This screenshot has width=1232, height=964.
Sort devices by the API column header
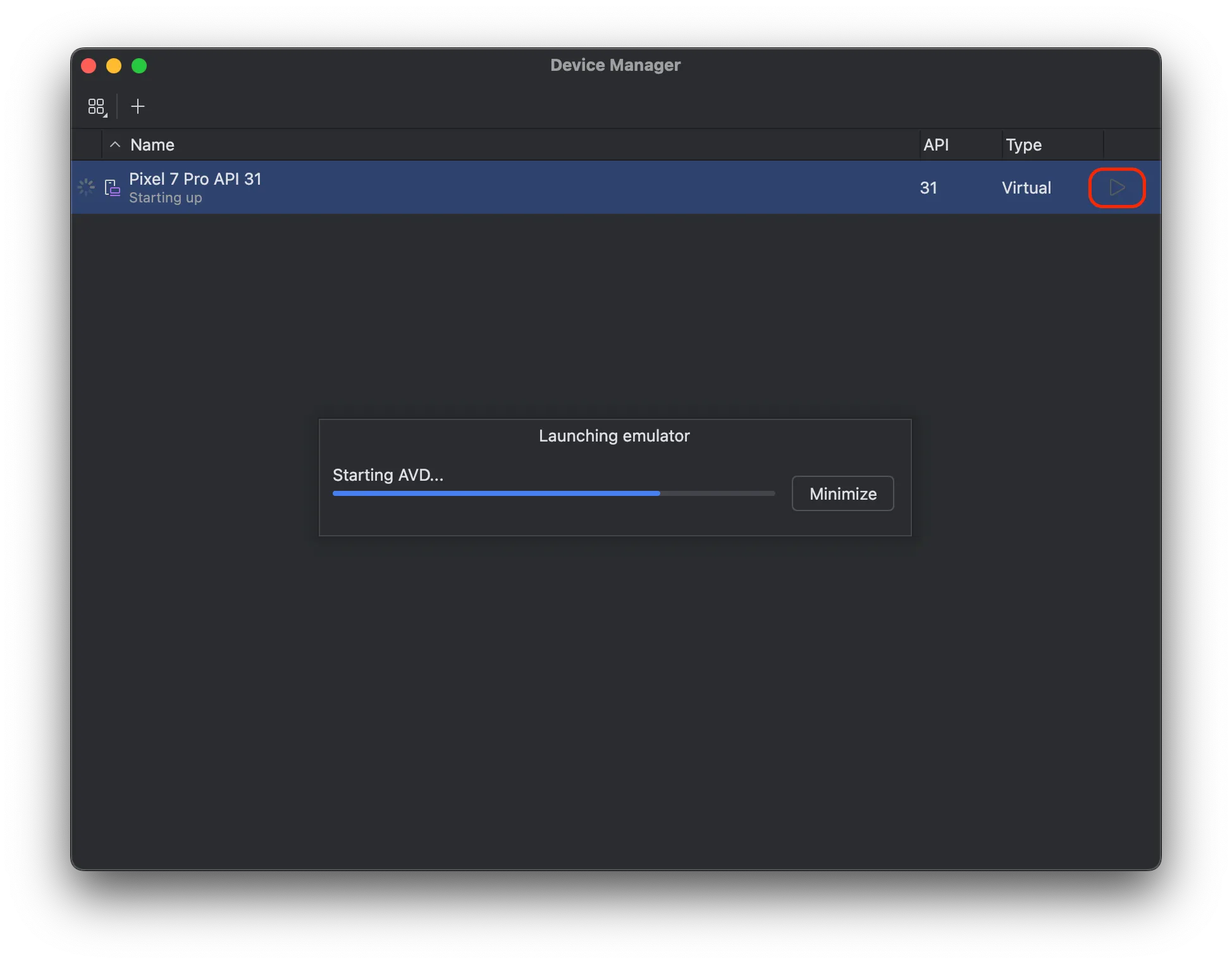936,145
